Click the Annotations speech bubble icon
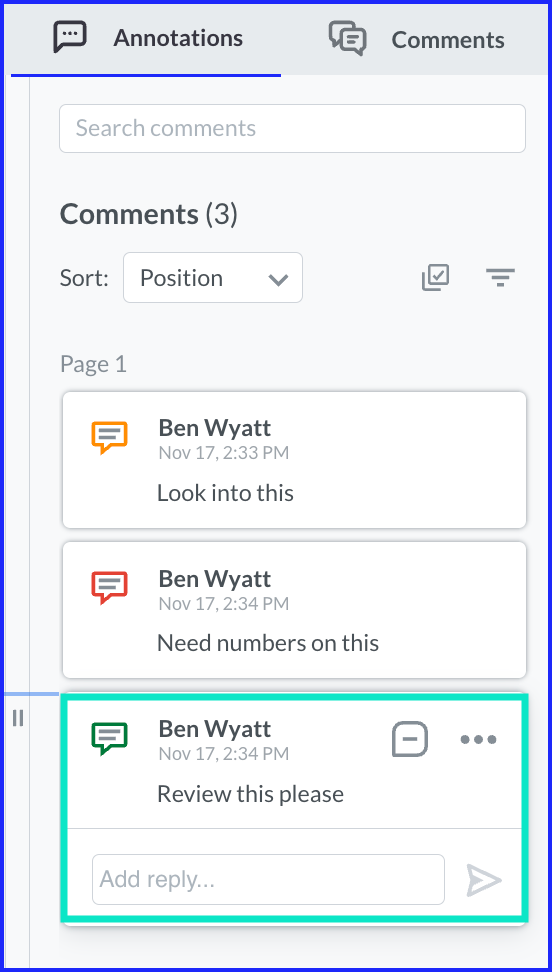This screenshot has width=552, height=972. tap(69, 37)
